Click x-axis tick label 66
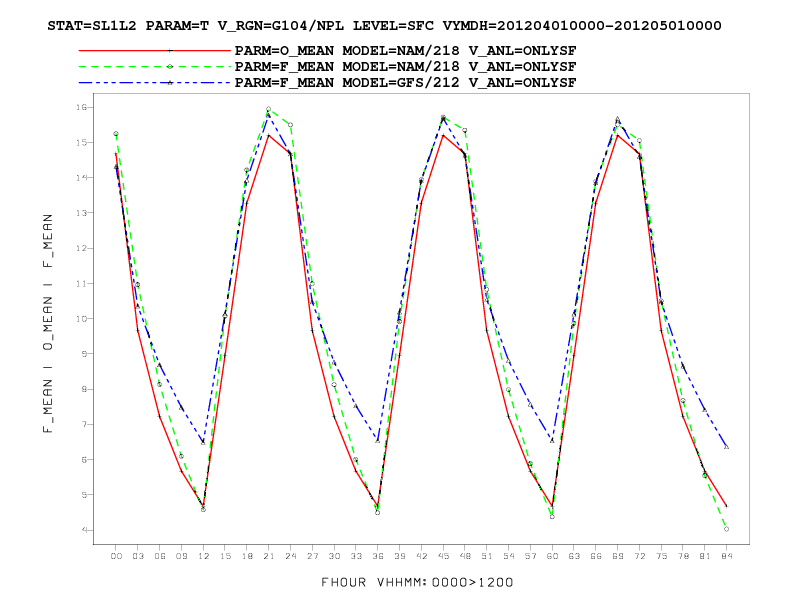 click(x=596, y=556)
